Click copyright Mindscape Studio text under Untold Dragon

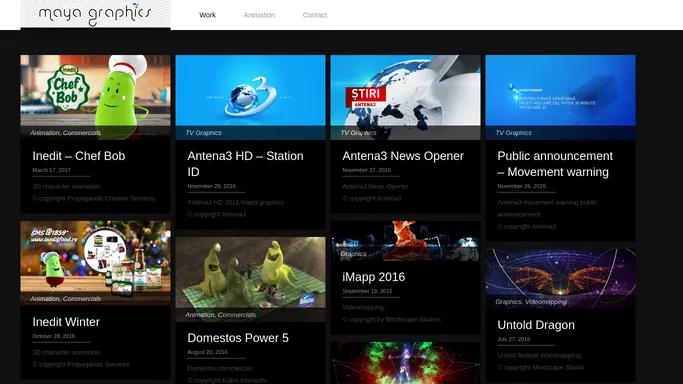[x=541, y=367]
